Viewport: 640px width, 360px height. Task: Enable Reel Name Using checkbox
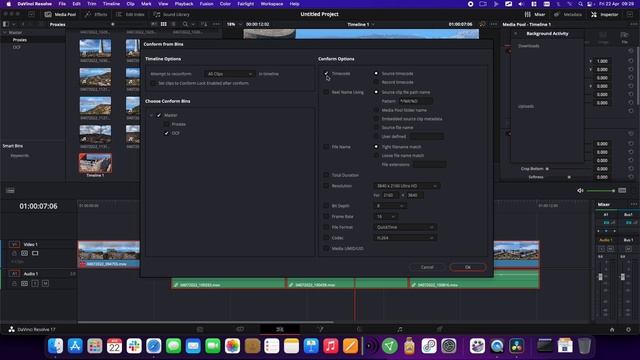point(326,92)
